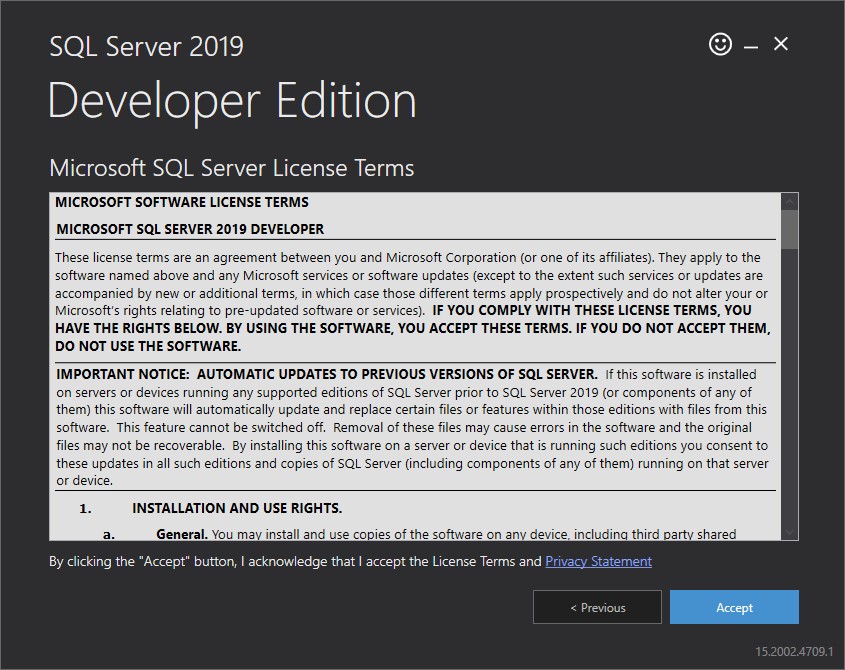Screen dimensions: 845x670
Task: Close the SQL Server 2019 installer
Action: pos(780,44)
